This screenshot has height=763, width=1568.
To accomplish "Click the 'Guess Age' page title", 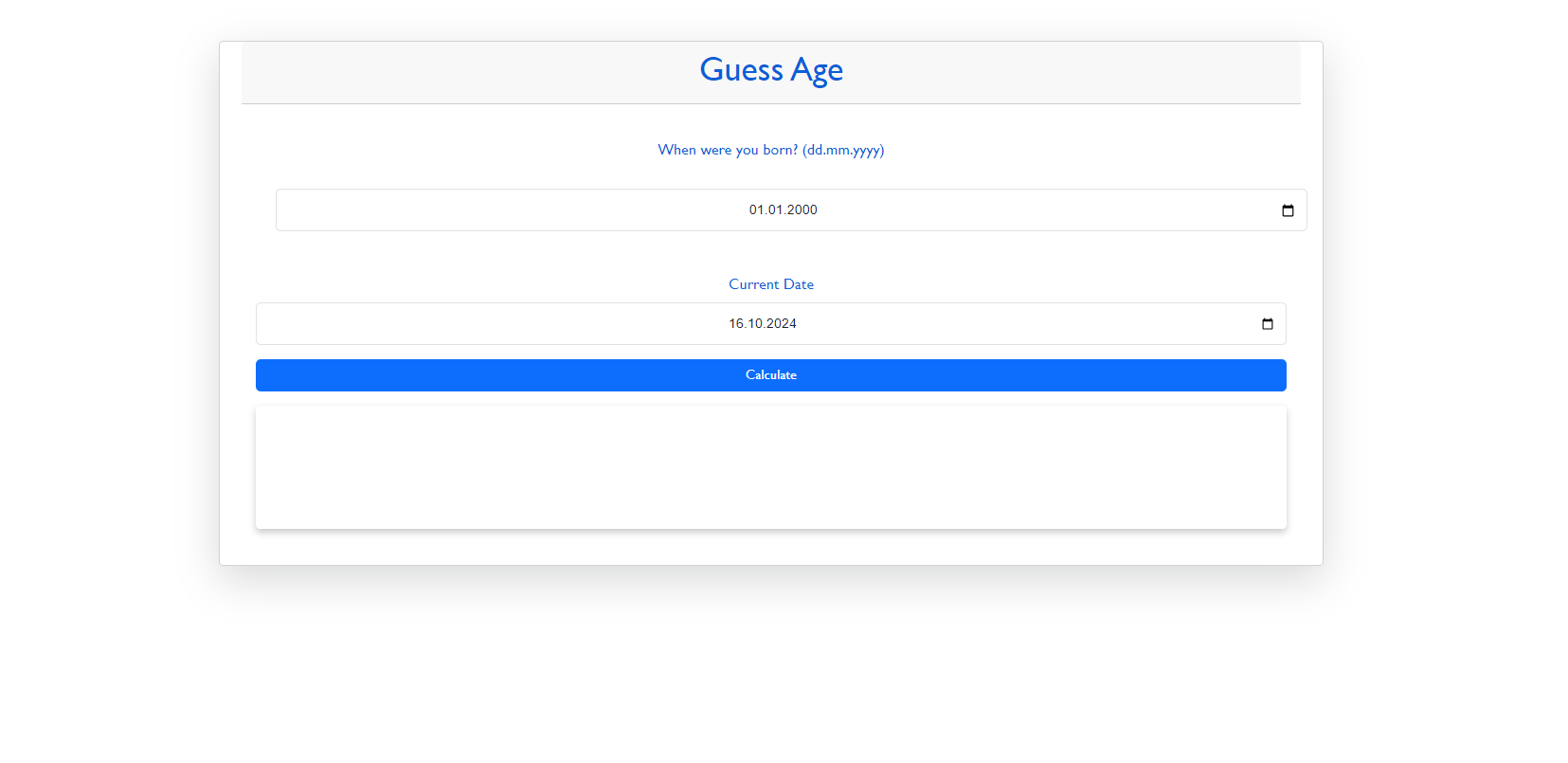I will pos(770,69).
